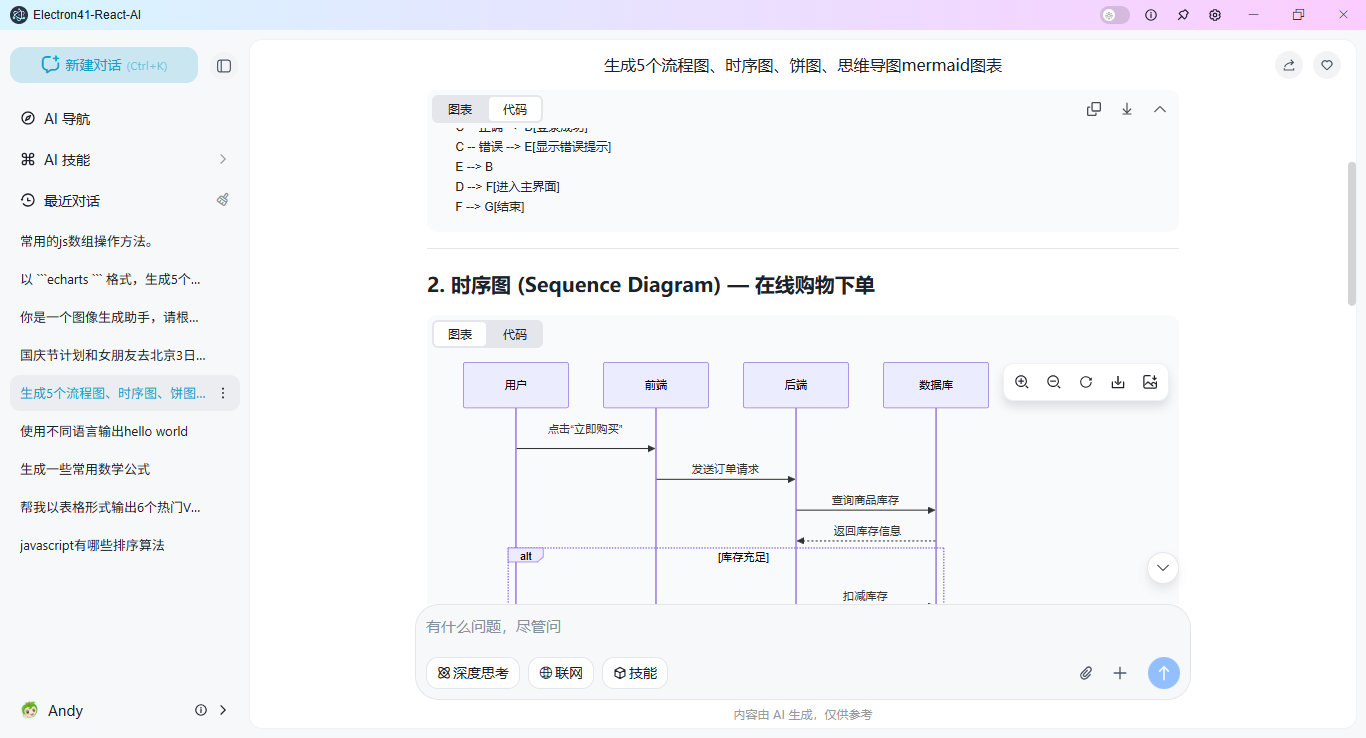
Task: Click the 内容由 AI 生成，仅供参考 notice
Action: tap(803, 715)
